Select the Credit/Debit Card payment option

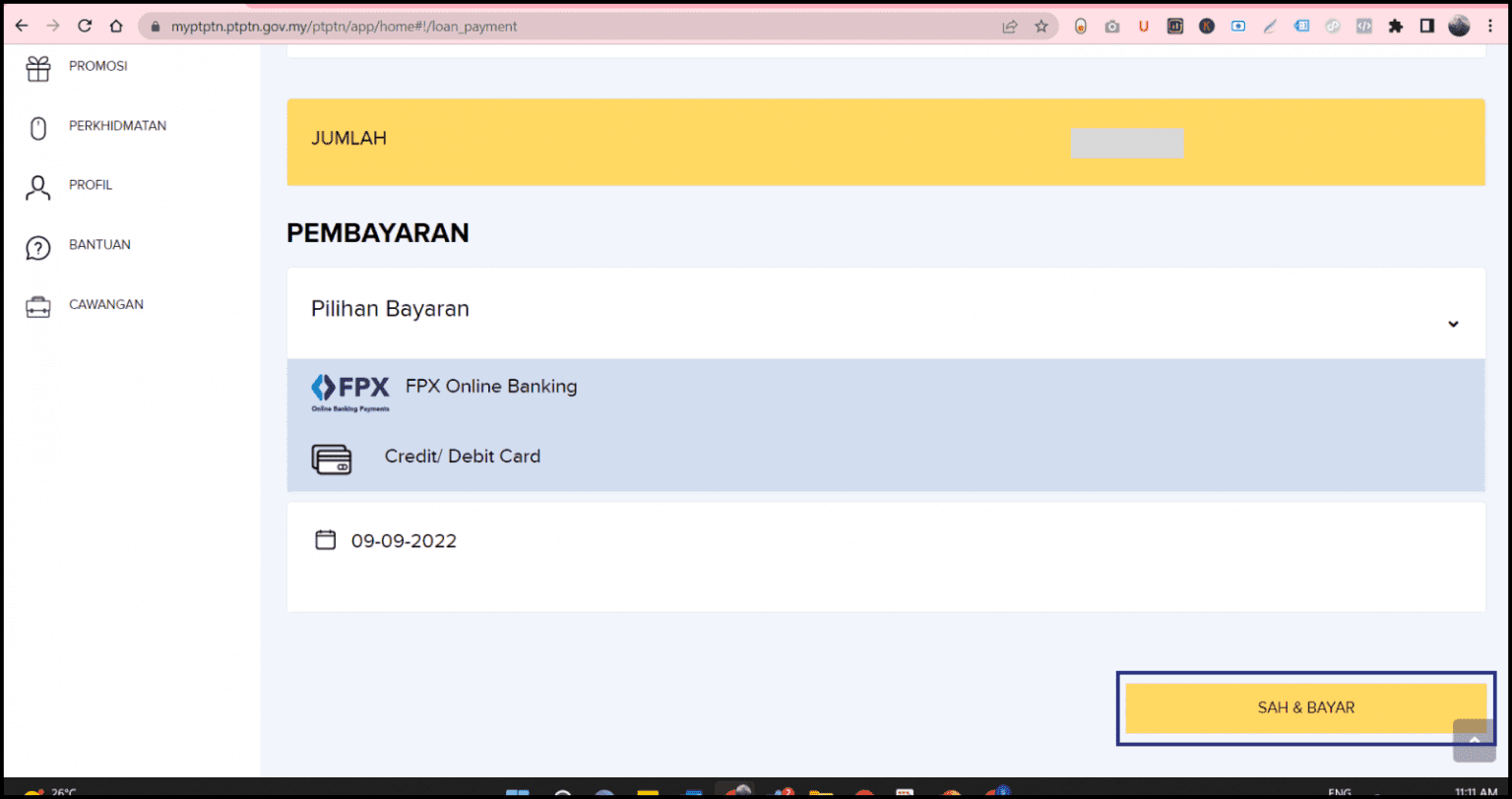(463, 457)
